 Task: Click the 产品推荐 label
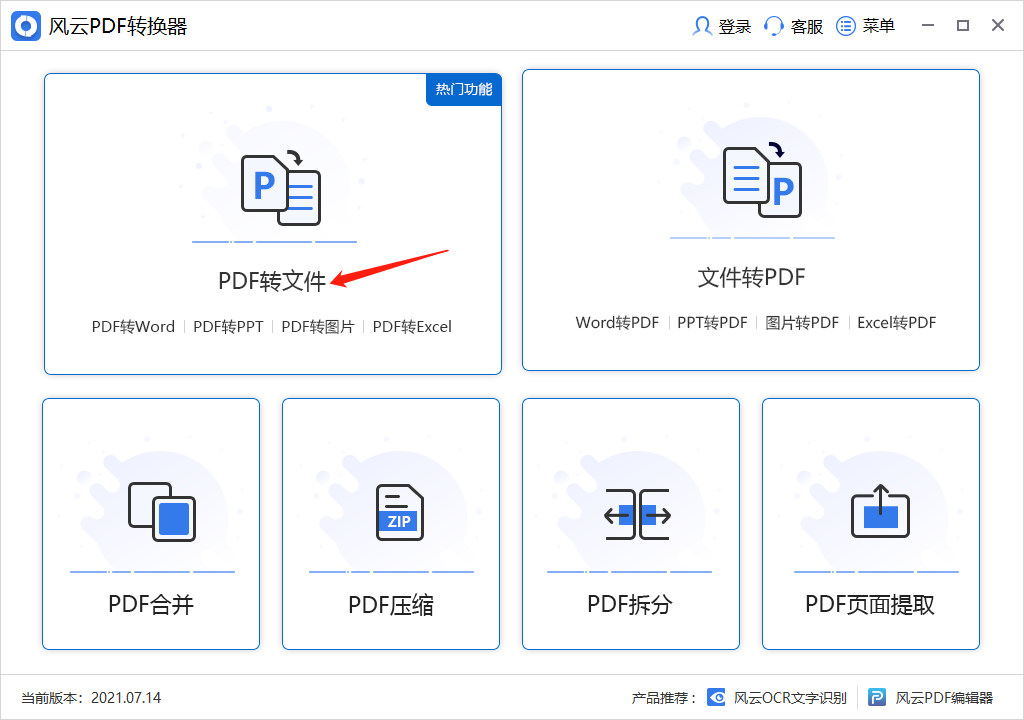click(x=664, y=698)
